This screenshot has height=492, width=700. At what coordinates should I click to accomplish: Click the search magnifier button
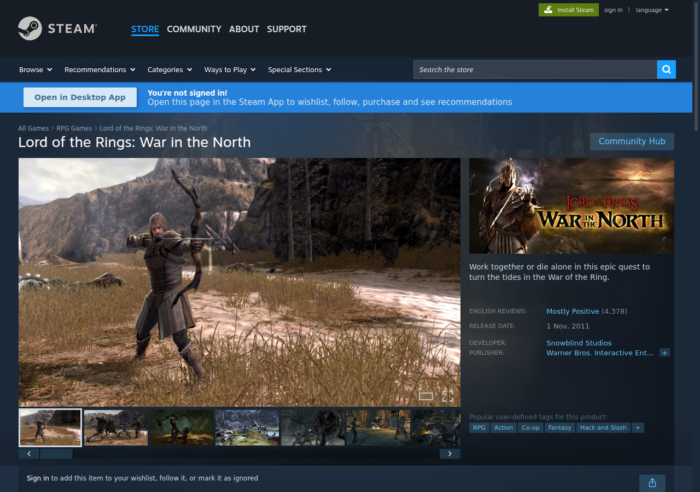pyautogui.click(x=666, y=70)
